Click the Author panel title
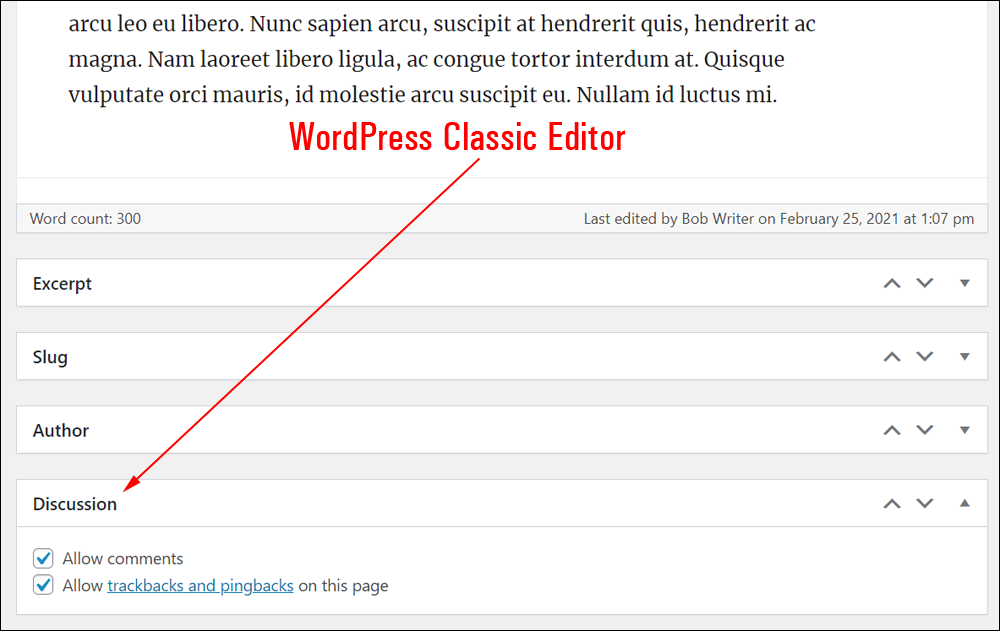Viewport: 1000px width, 631px height. 61,431
